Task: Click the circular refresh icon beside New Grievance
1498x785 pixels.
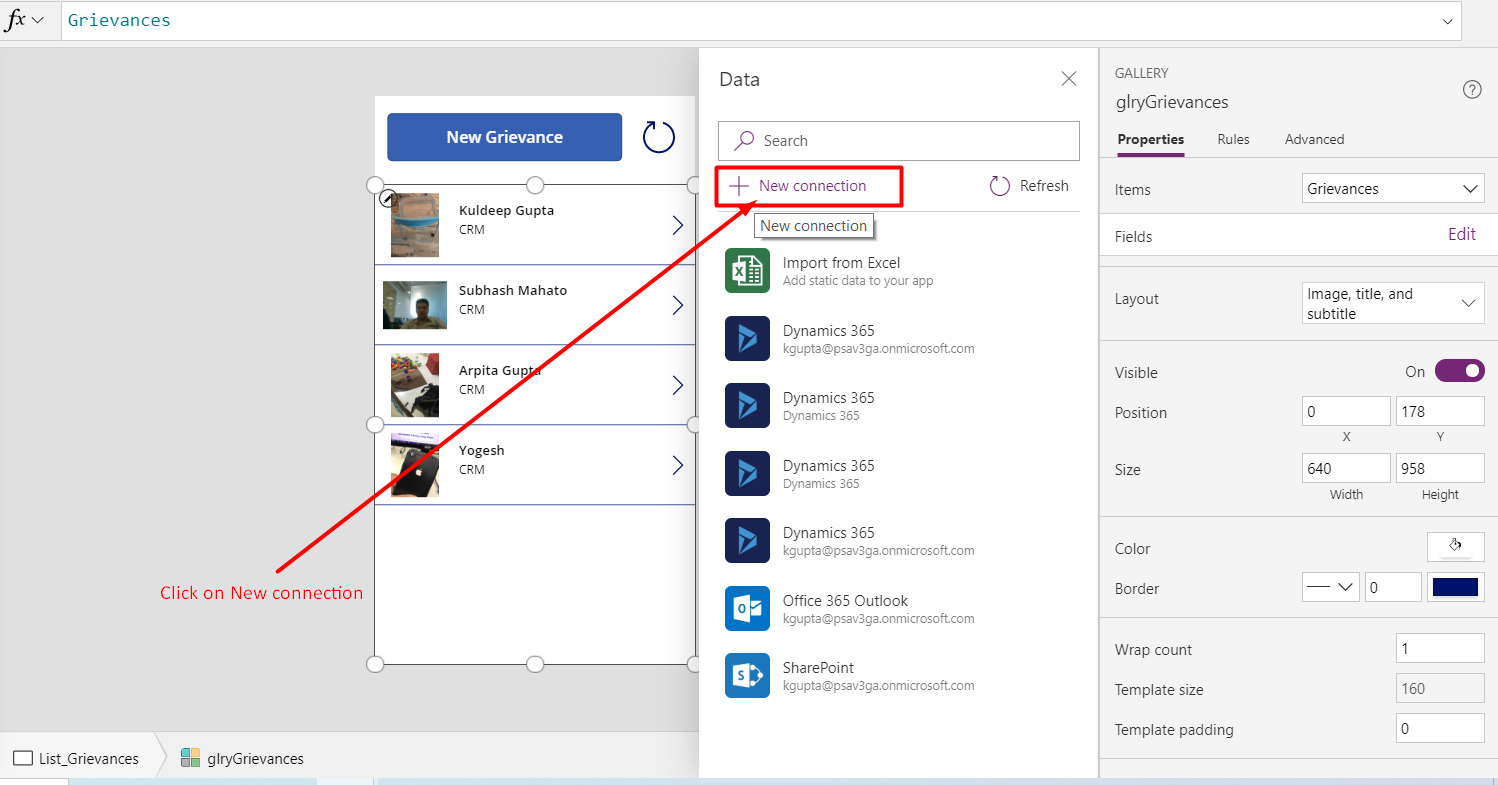Action: click(x=659, y=137)
